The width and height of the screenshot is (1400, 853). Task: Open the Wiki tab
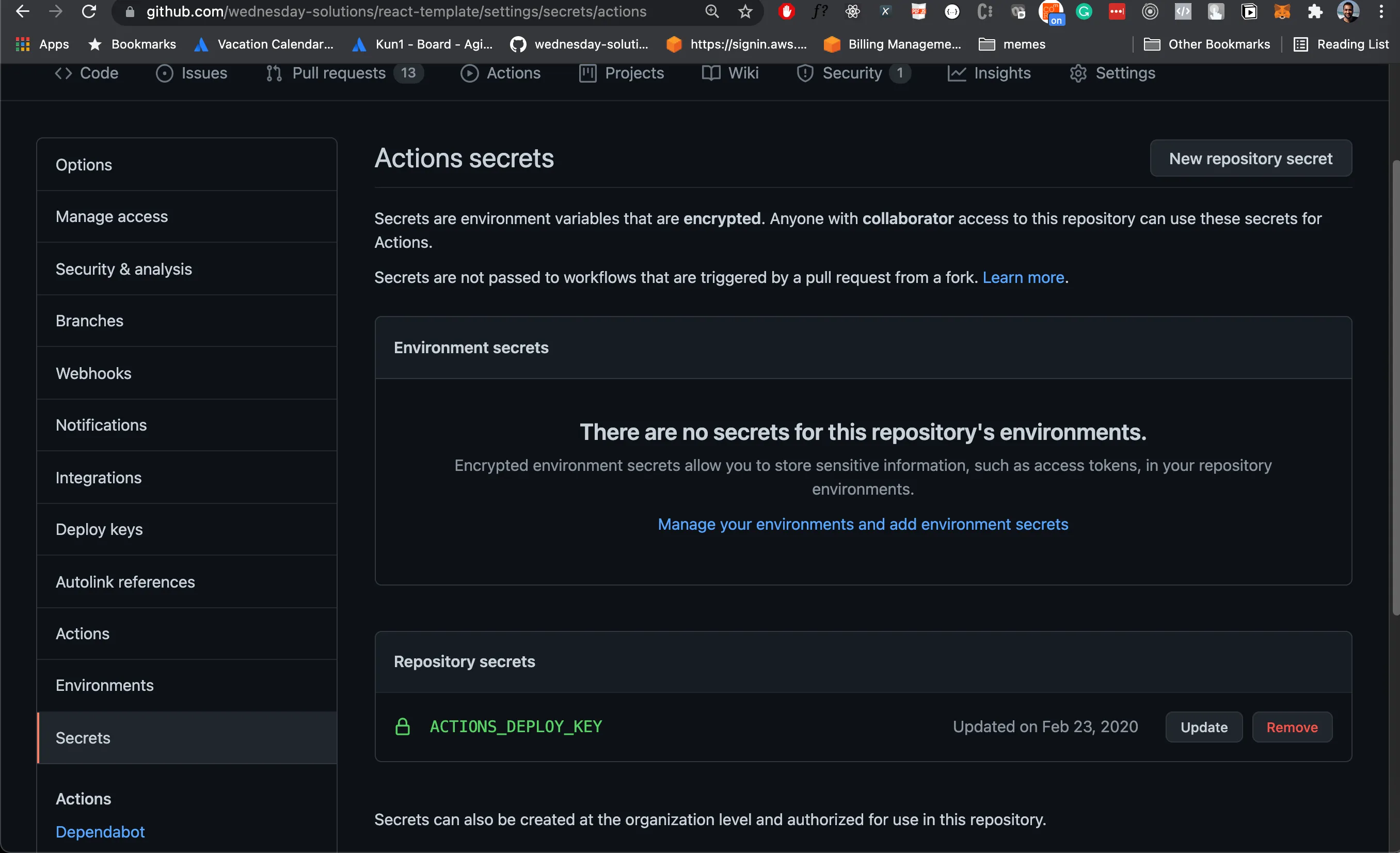(730, 73)
